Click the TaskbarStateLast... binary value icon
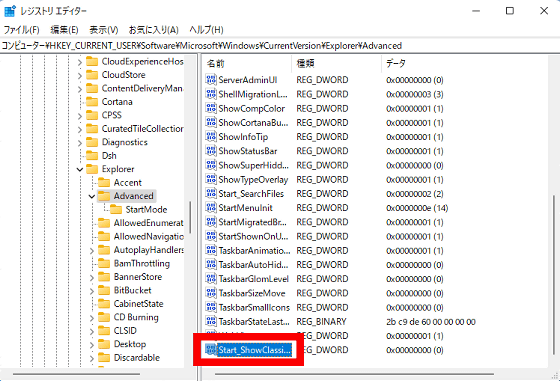The width and height of the screenshot is (560, 381). 211,321
